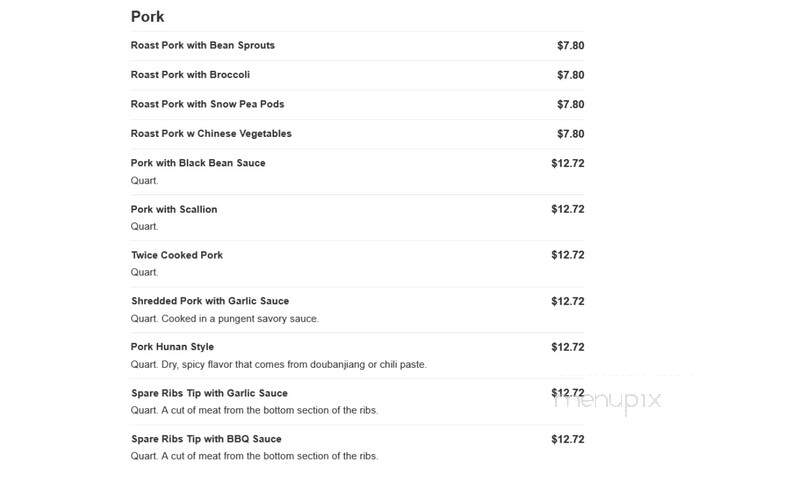
Task: Click $12.72 price of Twice Cooked Pork
Action: [568, 255]
